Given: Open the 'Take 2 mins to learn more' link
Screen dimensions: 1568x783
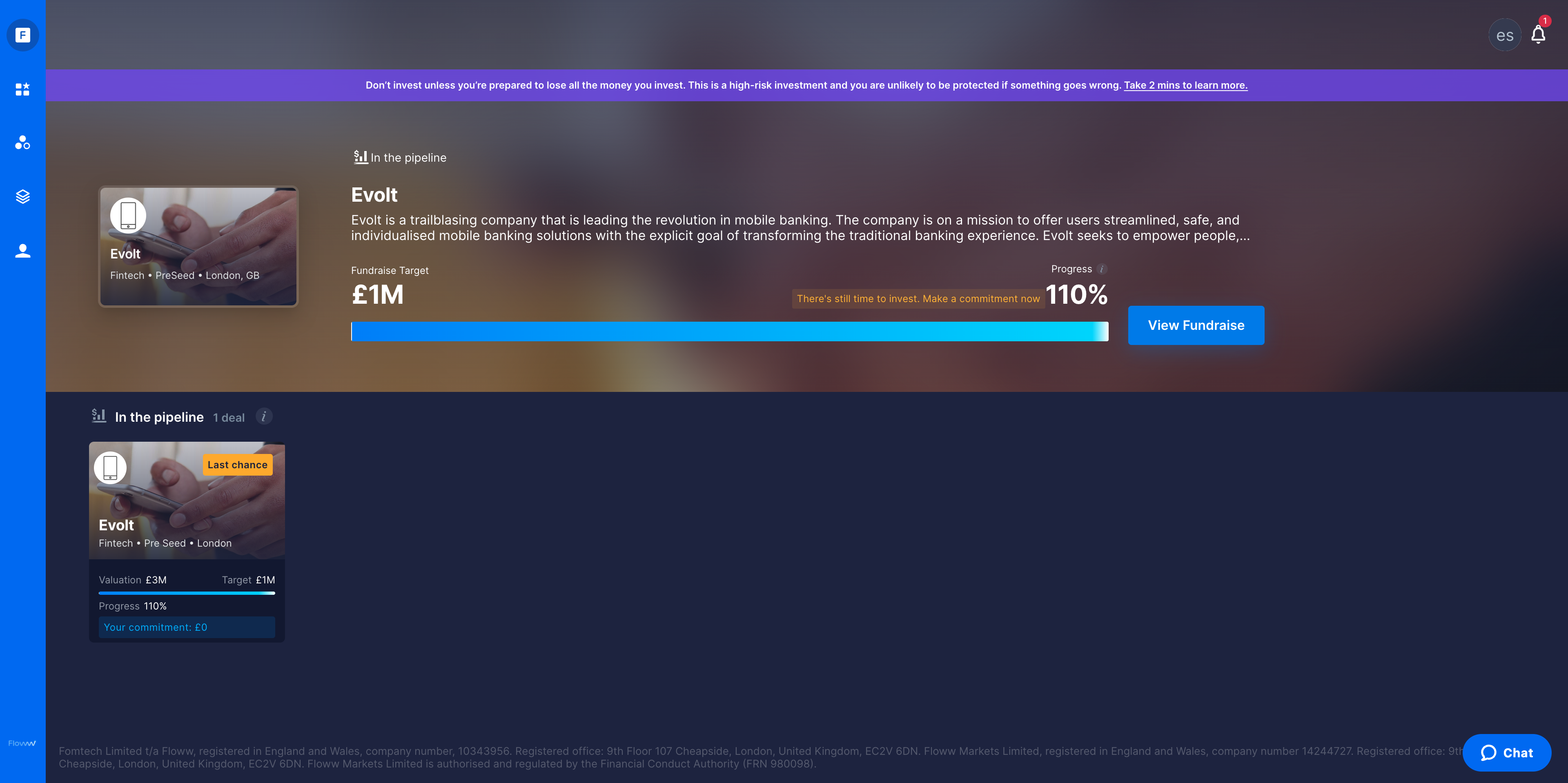Looking at the screenshot, I should (x=1185, y=85).
